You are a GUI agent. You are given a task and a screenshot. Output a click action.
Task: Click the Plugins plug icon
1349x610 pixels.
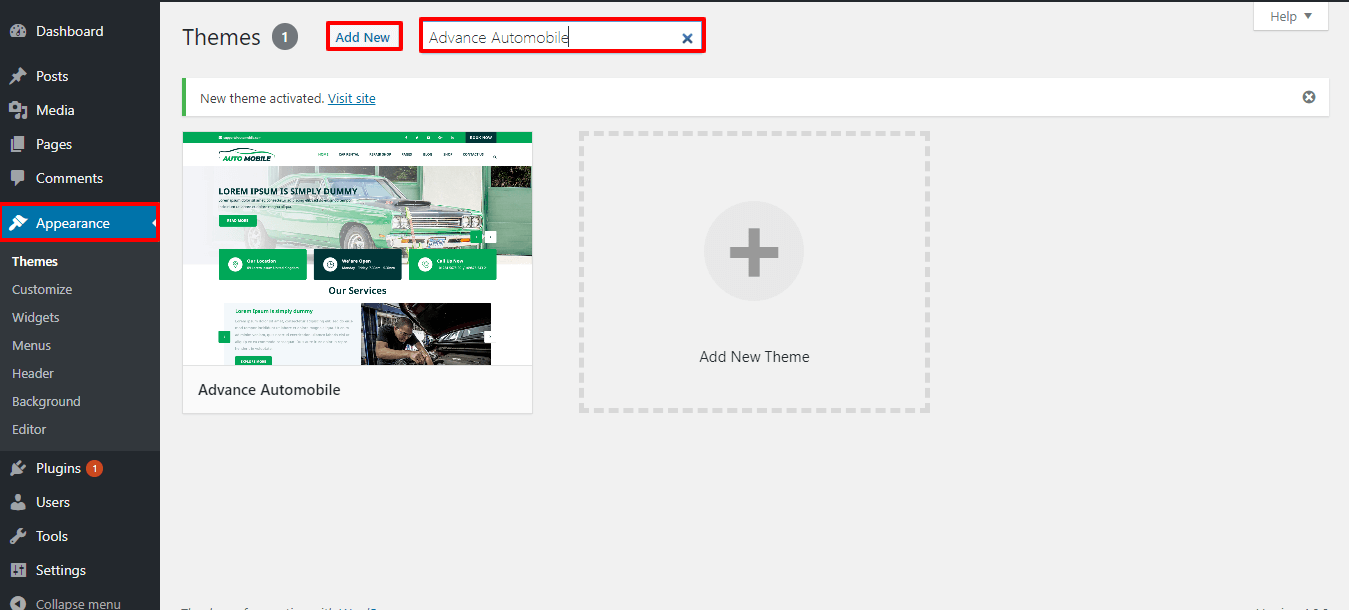pyautogui.click(x=18, y=468)
